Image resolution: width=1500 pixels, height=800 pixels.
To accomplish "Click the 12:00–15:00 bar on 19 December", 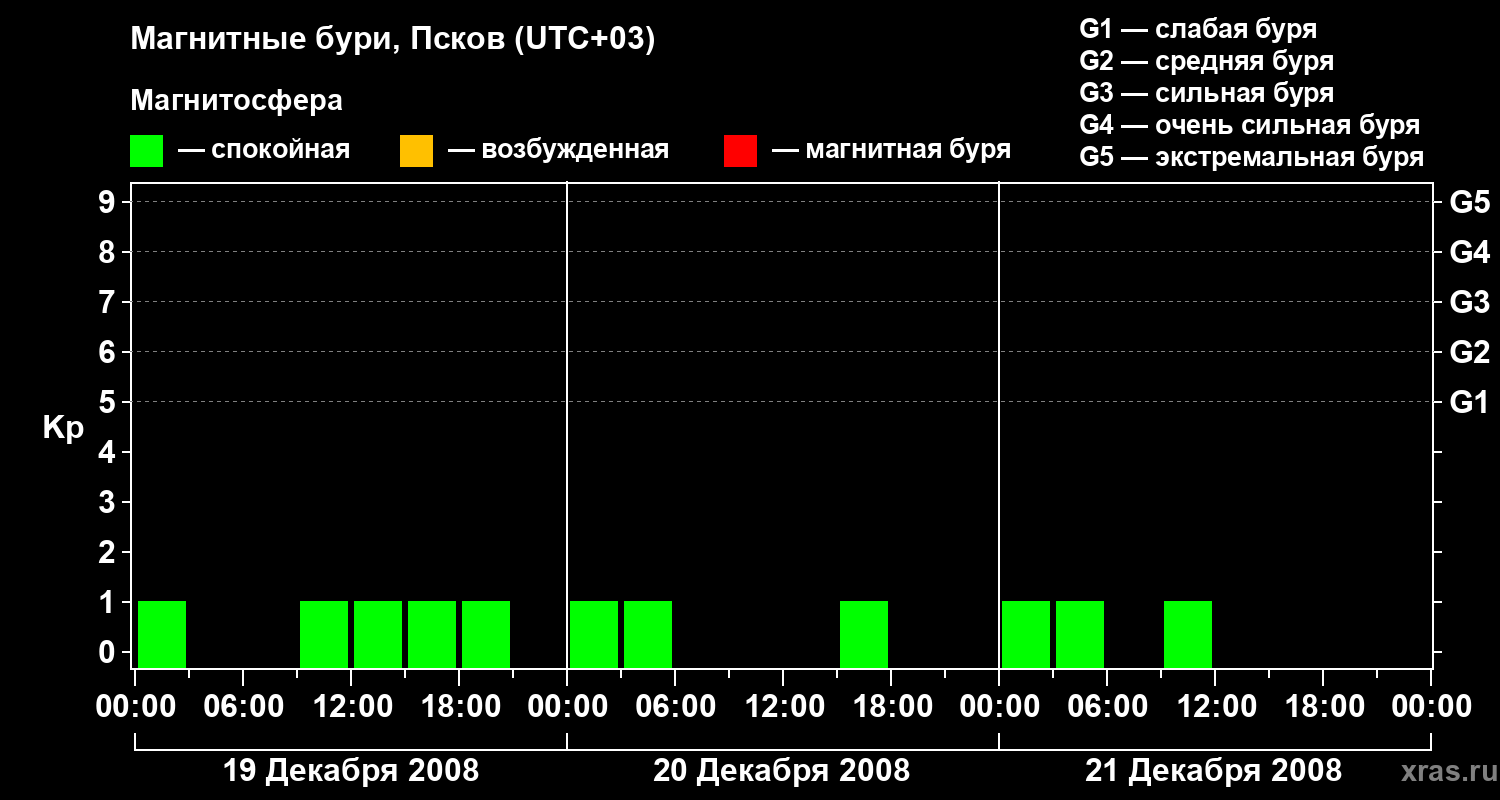I will coord(378,634).
